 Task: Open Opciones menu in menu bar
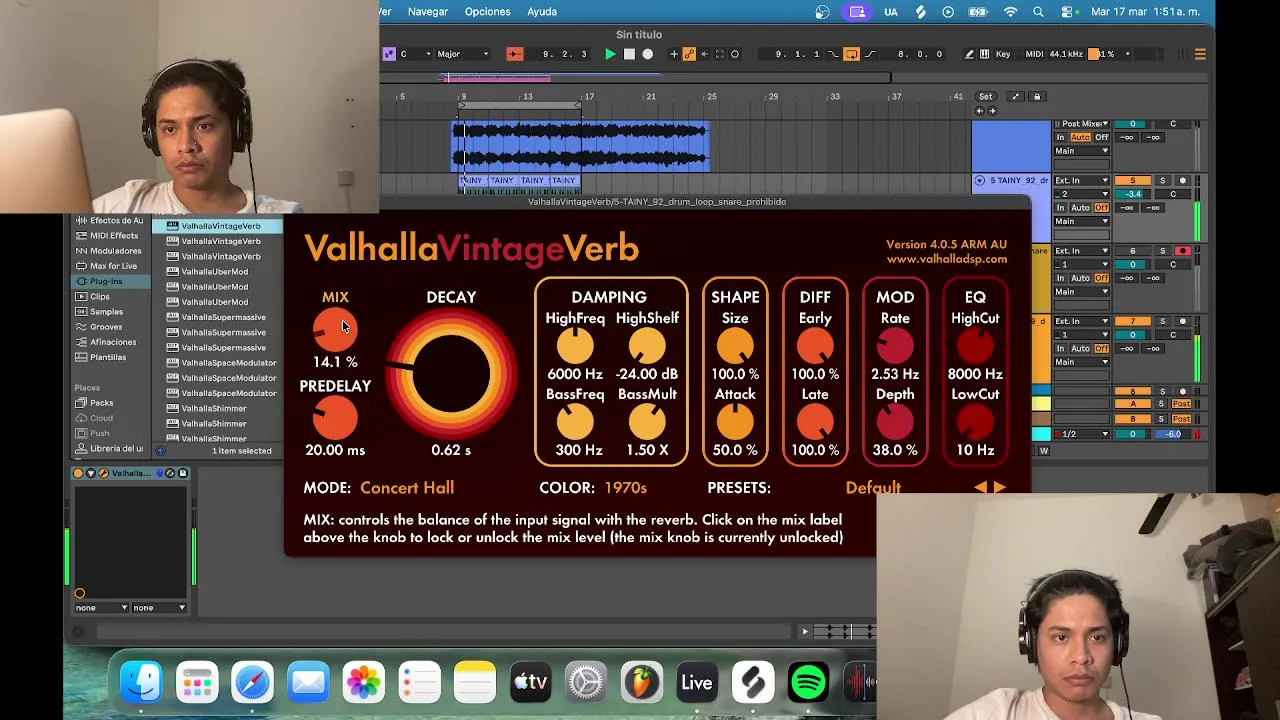tap(487, 12)
